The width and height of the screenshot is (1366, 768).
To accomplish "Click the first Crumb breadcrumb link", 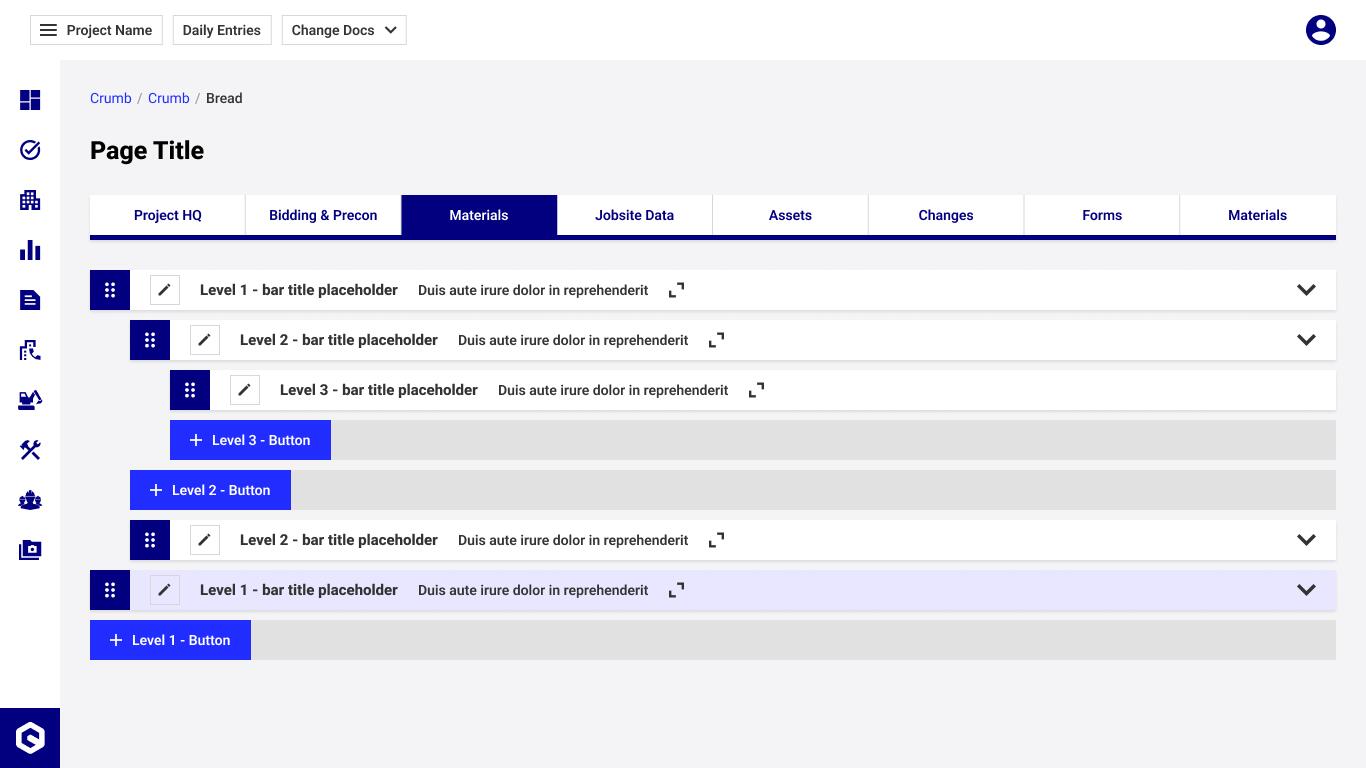I will pyautogui.click(x=110, y=98).
